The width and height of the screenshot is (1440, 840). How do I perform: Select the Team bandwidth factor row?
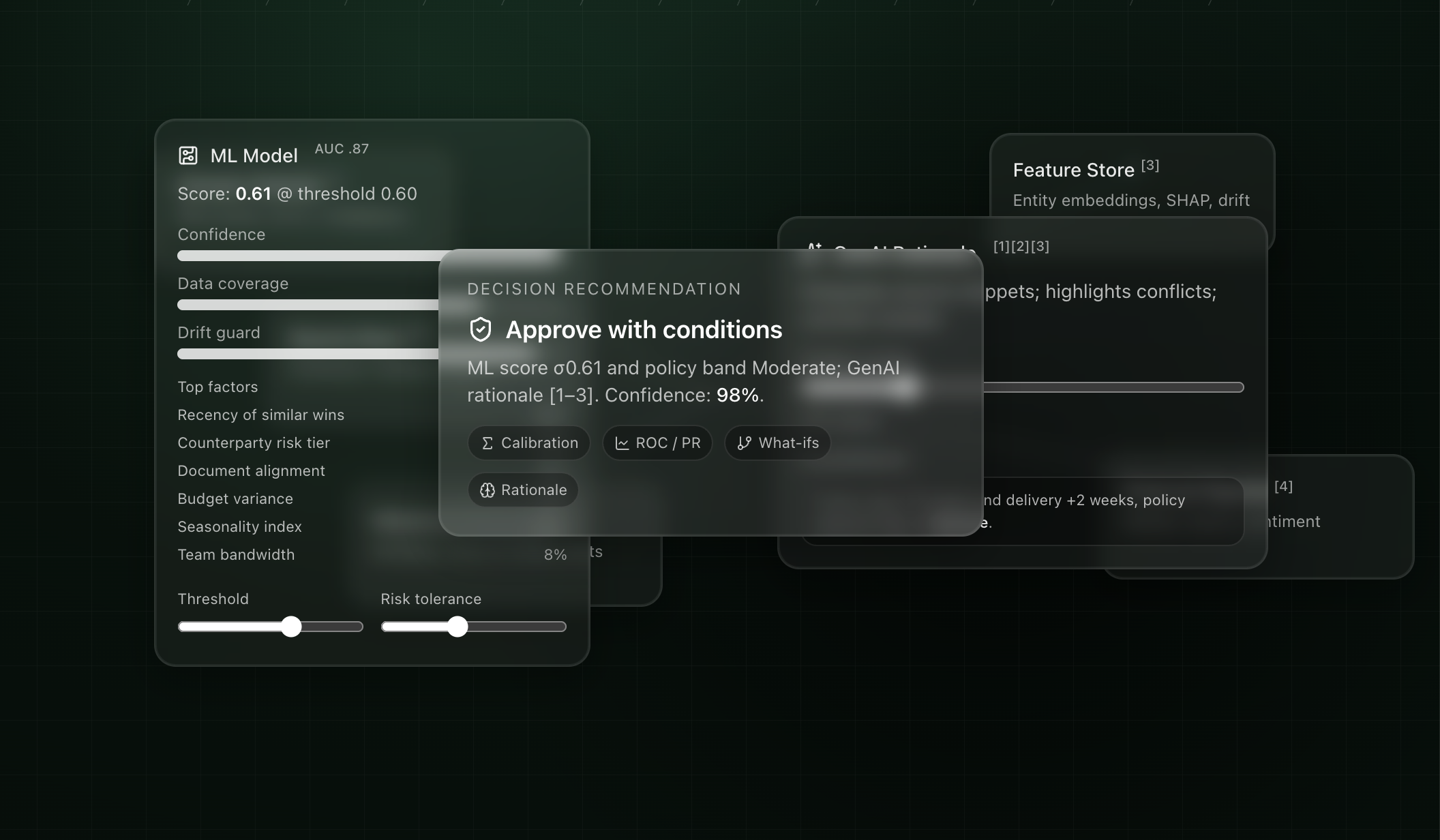point(236,555)
